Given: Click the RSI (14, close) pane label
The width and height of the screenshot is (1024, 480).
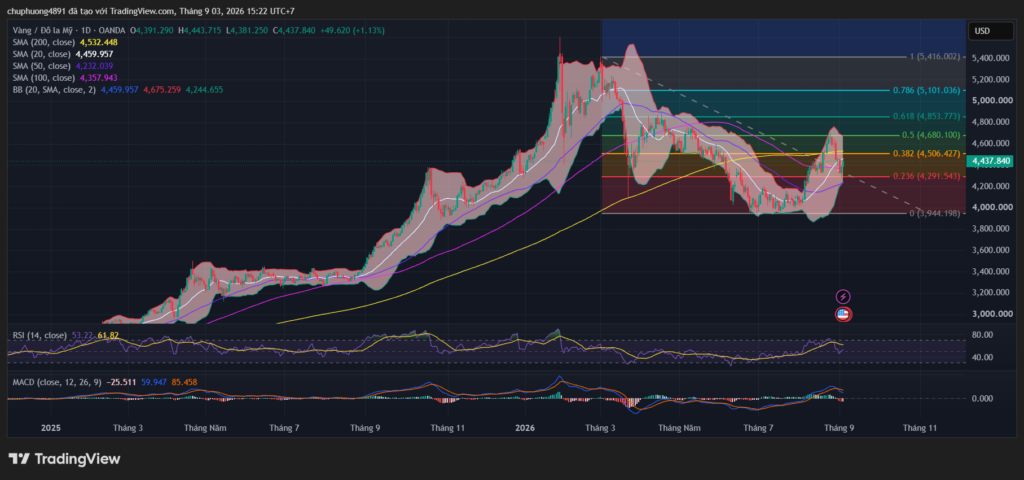Looking at the screenshot, I should (39, 335).
